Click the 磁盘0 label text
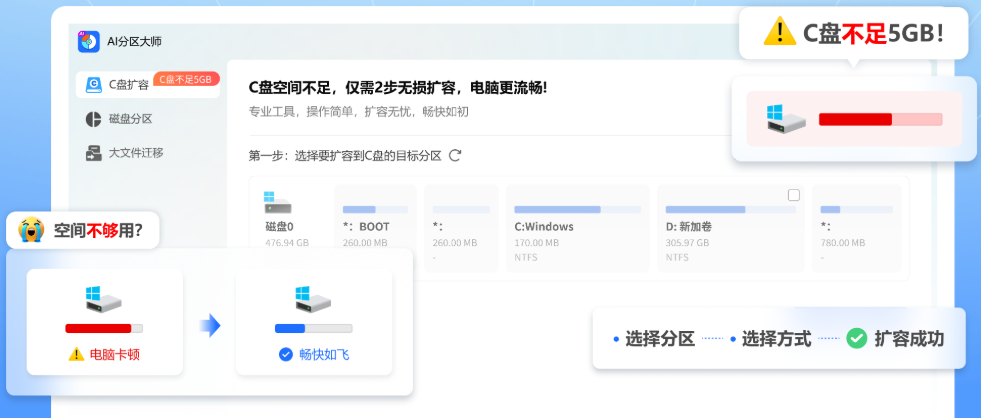The image size is (981, 418). tap(280, 227)
